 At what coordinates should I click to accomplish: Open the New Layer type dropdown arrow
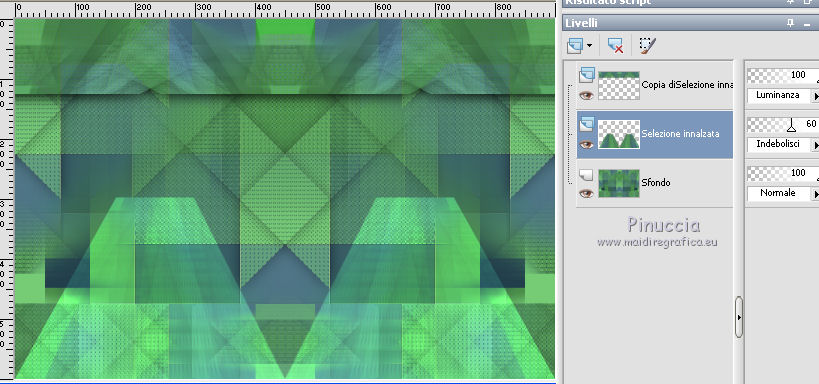click(590, 45)
